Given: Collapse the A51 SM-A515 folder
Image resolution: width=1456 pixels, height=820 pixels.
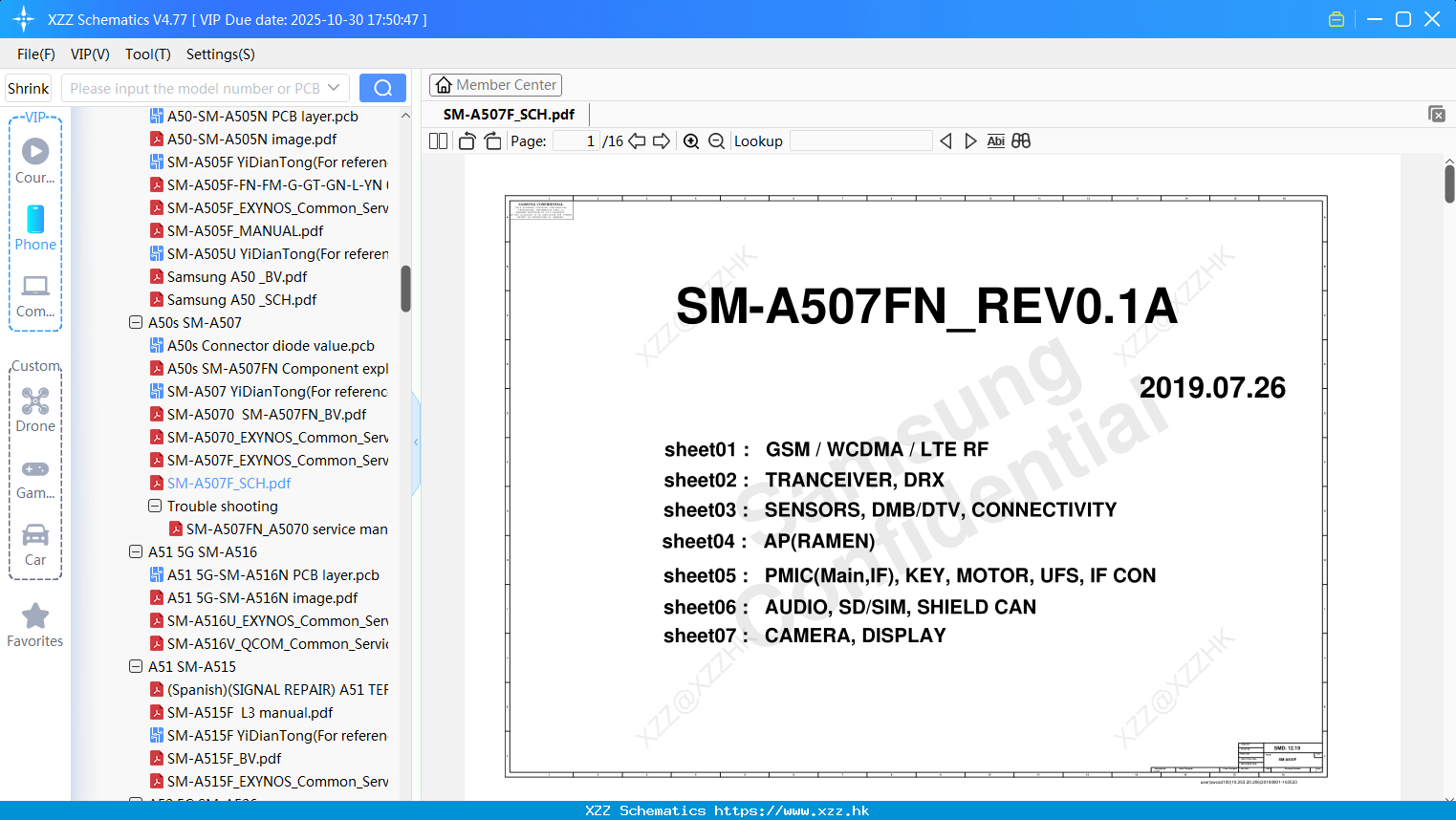Looking at the screenshot, I should pyautogui.click(x=136, y=667).
